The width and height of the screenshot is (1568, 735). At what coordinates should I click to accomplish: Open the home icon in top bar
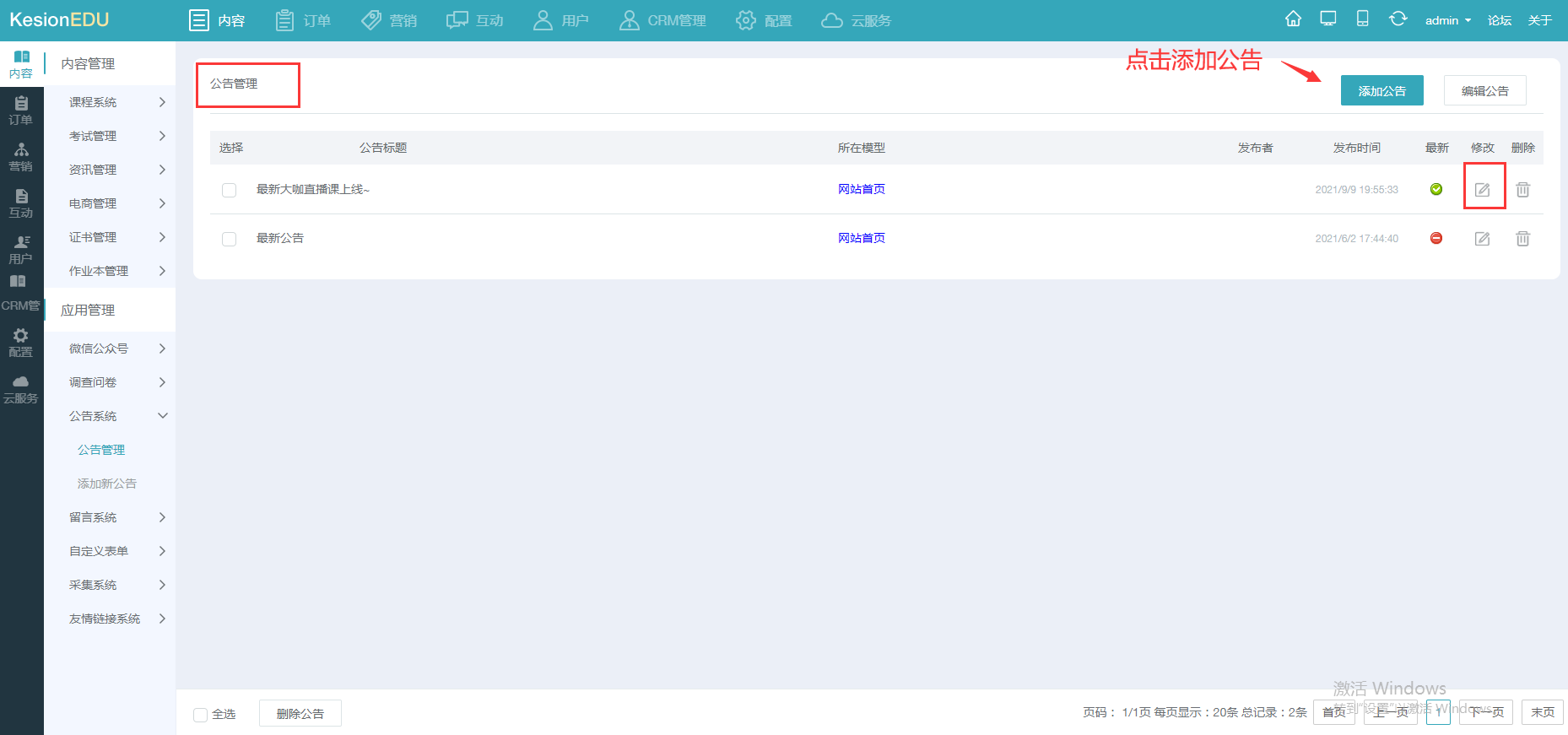pos(1293,19)
